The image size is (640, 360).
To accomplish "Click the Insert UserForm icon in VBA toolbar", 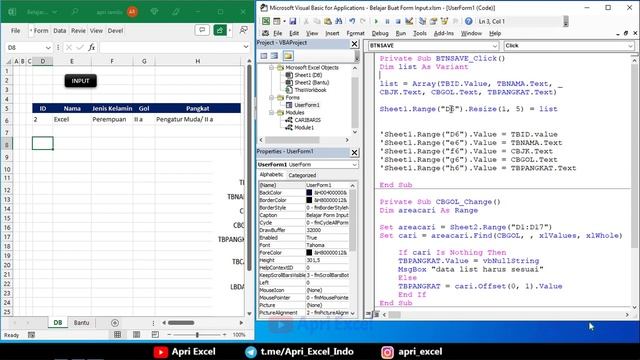I will (x=276, y=21).
